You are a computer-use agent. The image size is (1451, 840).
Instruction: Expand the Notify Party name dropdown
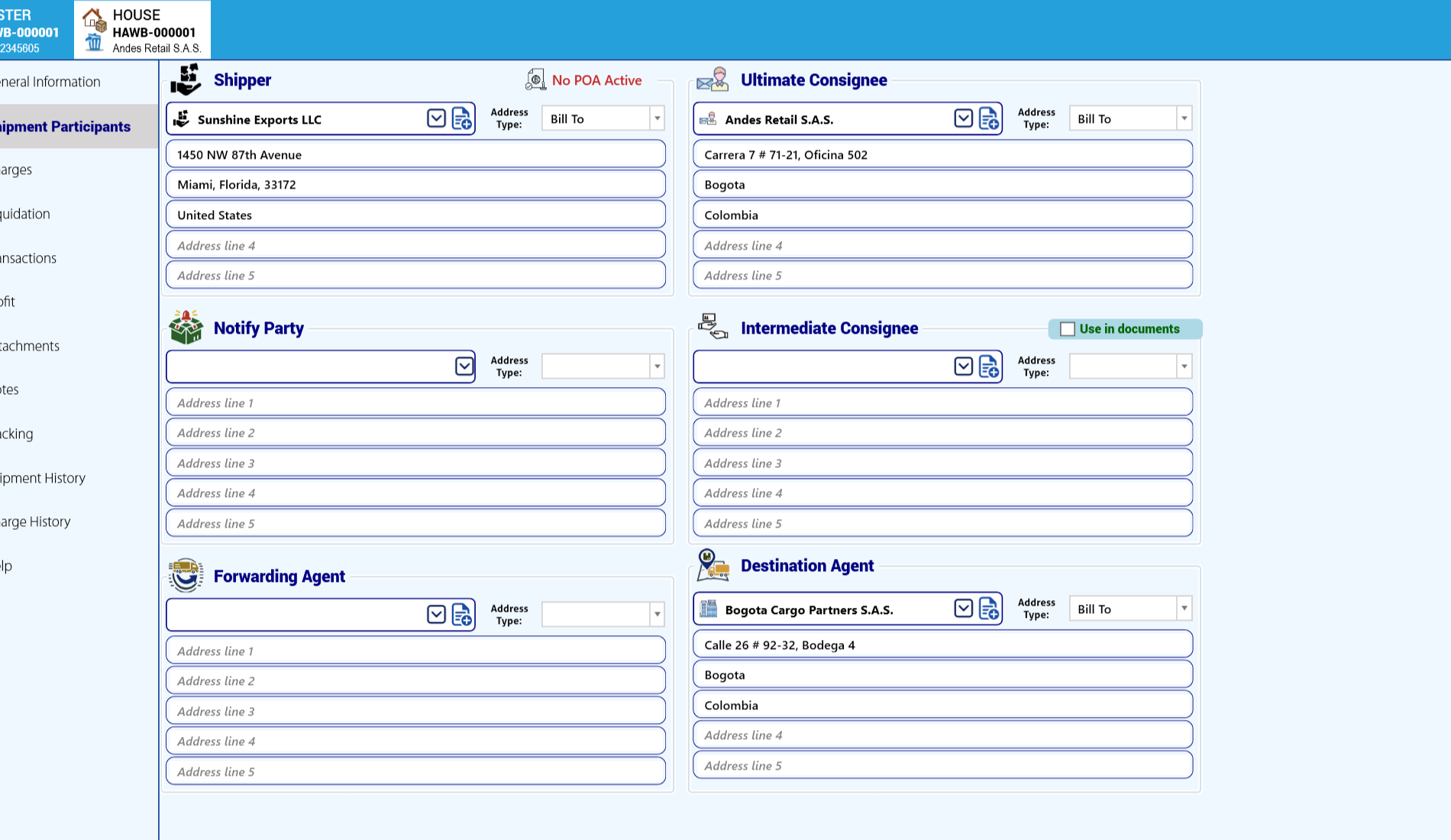(x=464, y=367)
